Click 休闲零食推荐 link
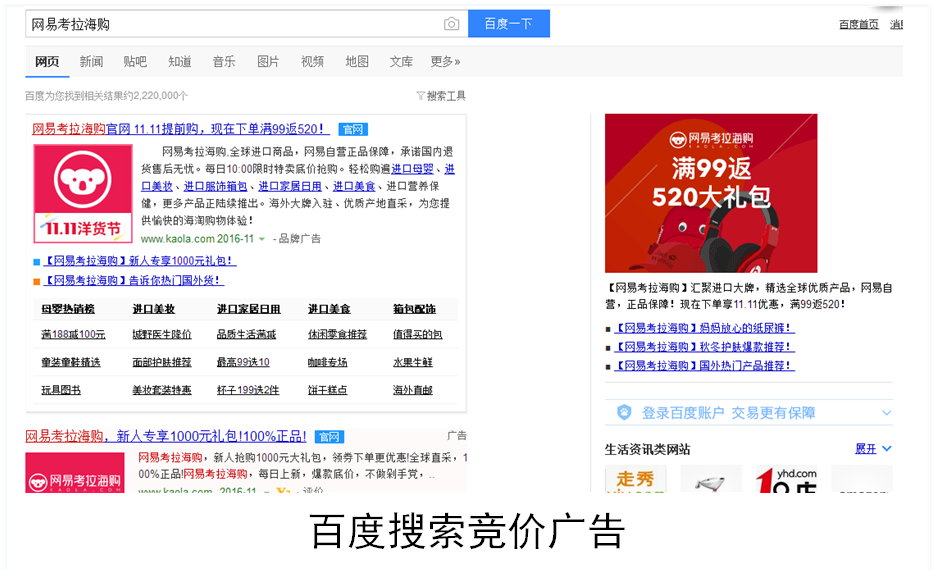The image size is (935, 570). (x=338, y=334)
